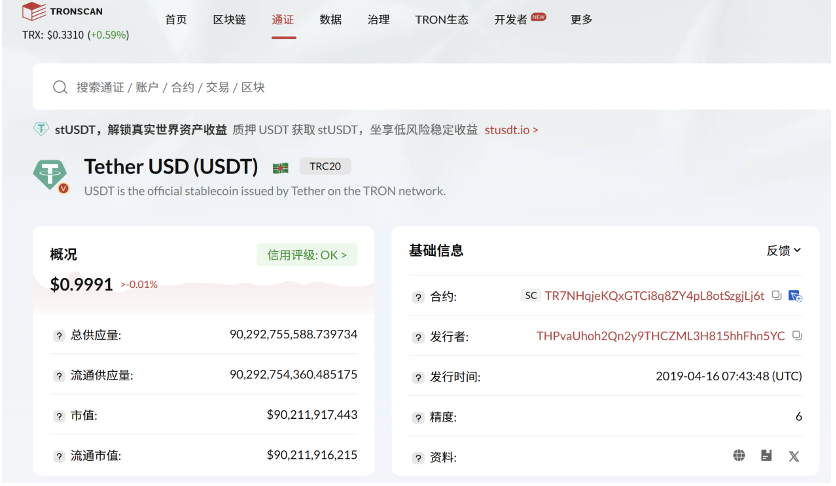Click help icon next to 发行时间
This screenshot has width=836, height=486.
point(418,378)
